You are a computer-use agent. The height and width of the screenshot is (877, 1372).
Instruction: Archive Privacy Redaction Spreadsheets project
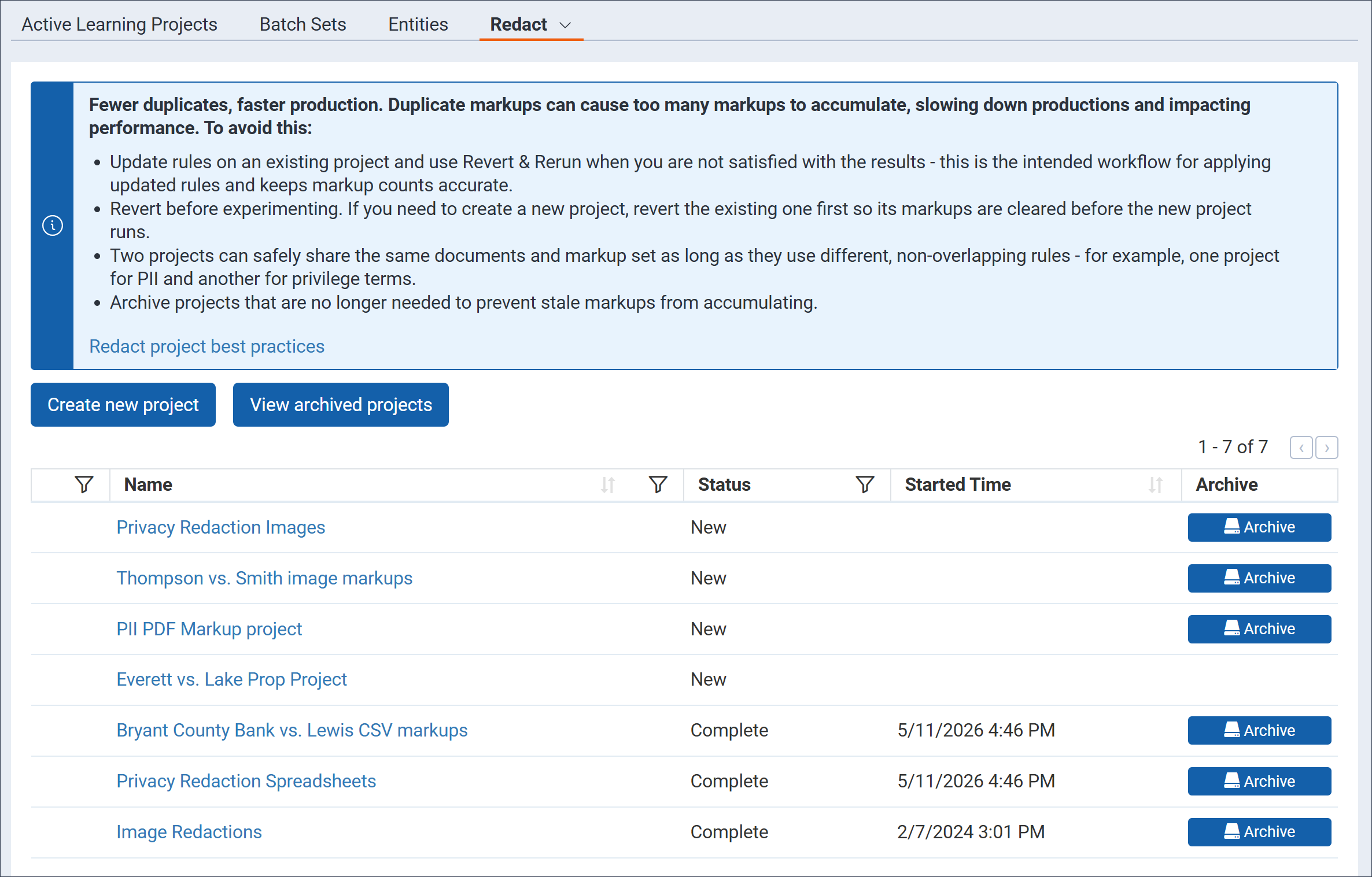tap(1259, 781)
